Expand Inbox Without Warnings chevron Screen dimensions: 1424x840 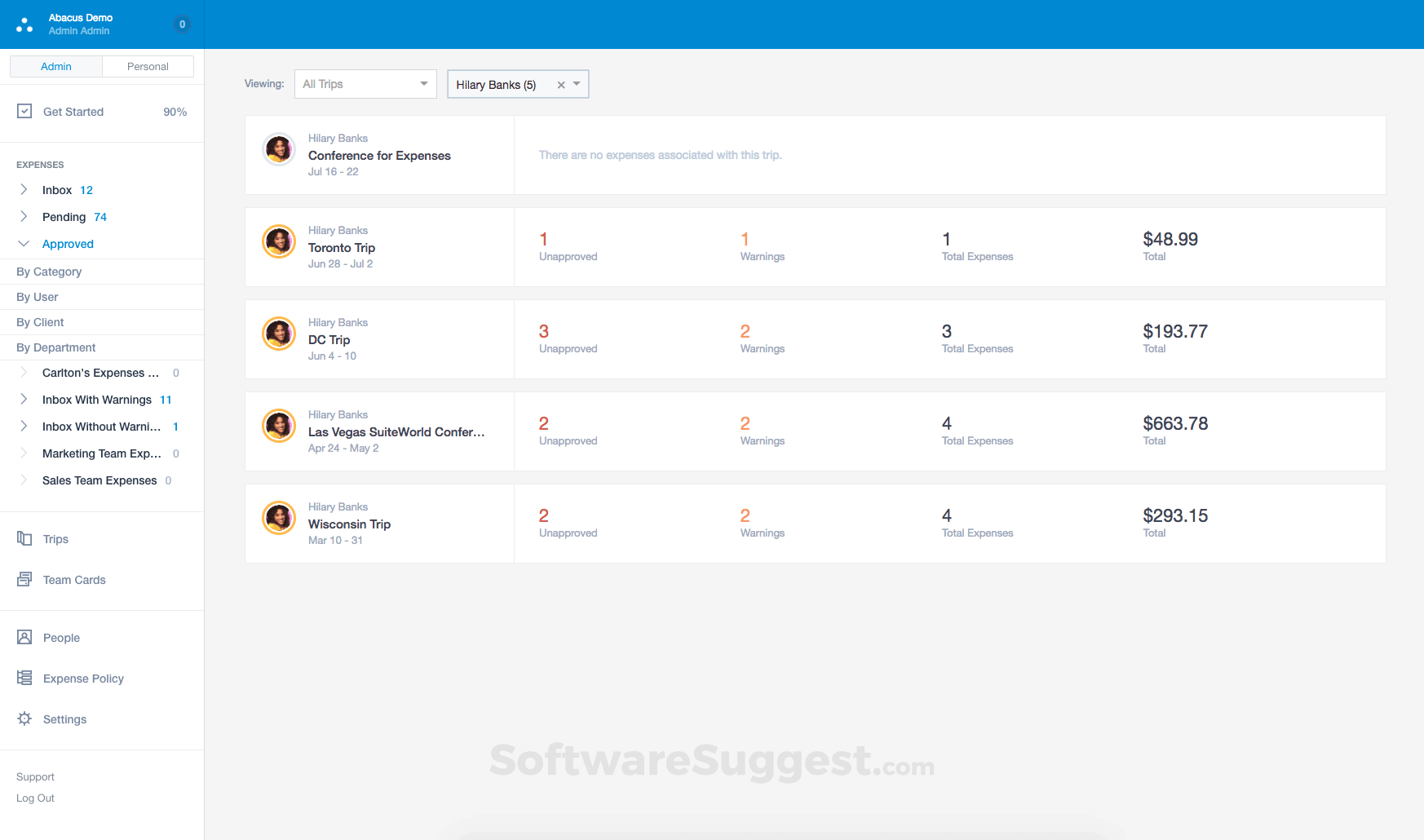pos(24,426)
